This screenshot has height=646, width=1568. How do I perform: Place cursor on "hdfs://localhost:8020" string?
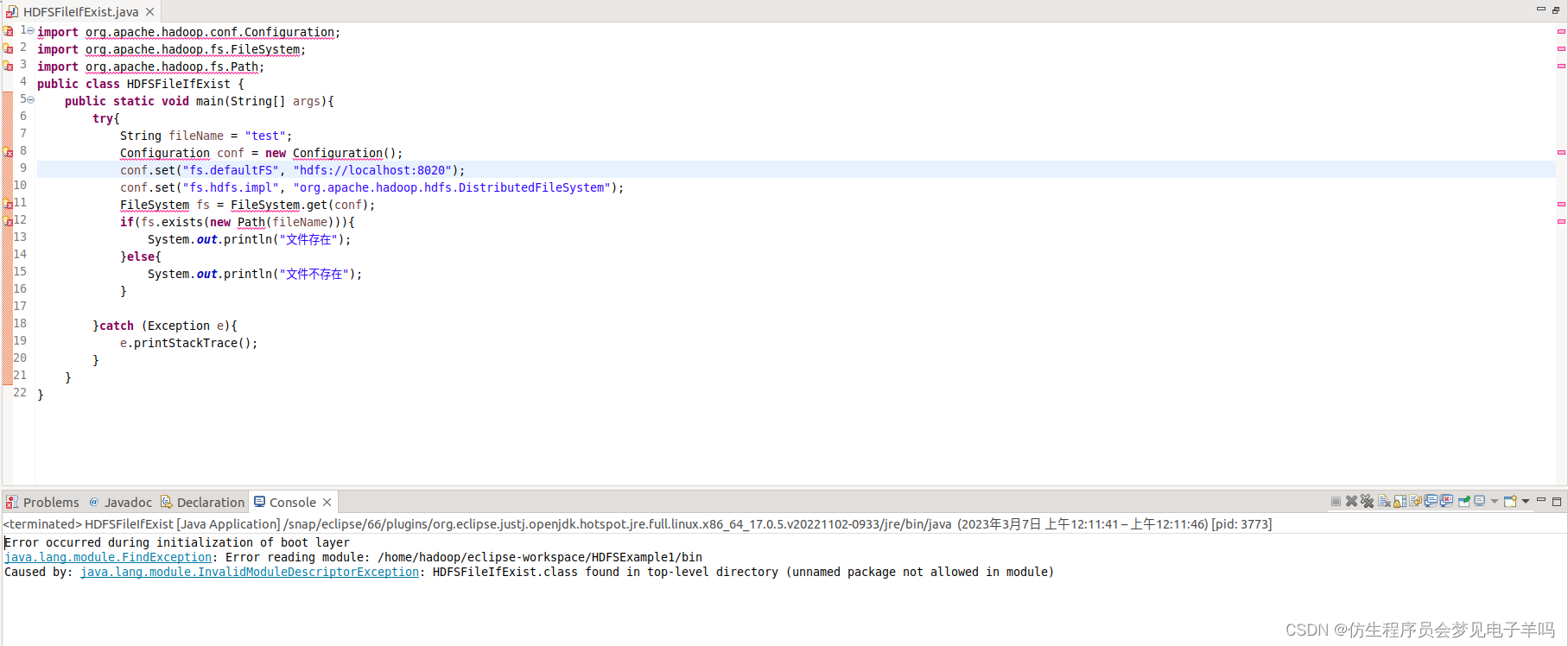point(372,170)
